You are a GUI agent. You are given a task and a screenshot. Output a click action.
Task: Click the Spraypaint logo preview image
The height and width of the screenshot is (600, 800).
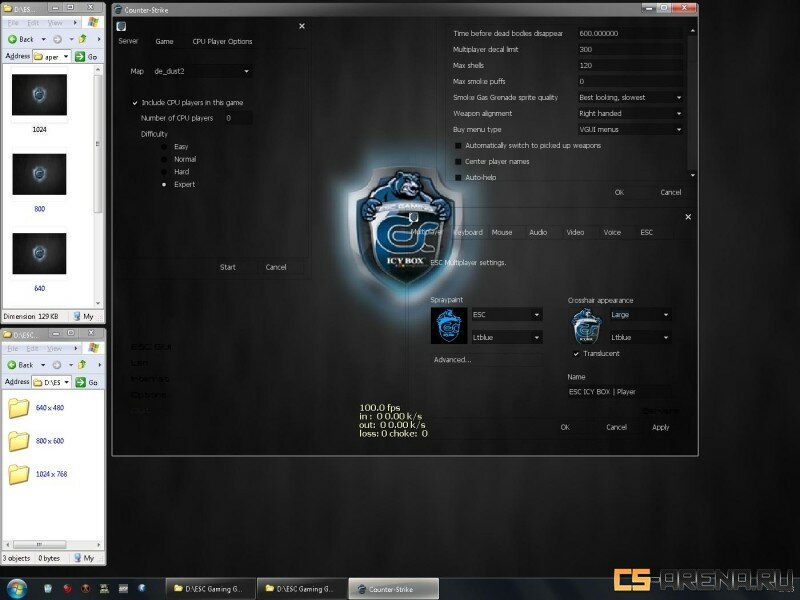446,326
